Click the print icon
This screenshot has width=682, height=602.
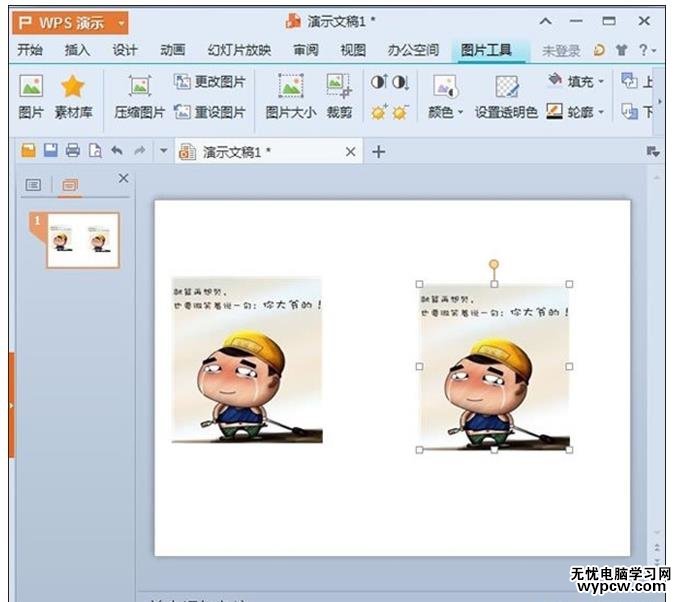[73, 150]
